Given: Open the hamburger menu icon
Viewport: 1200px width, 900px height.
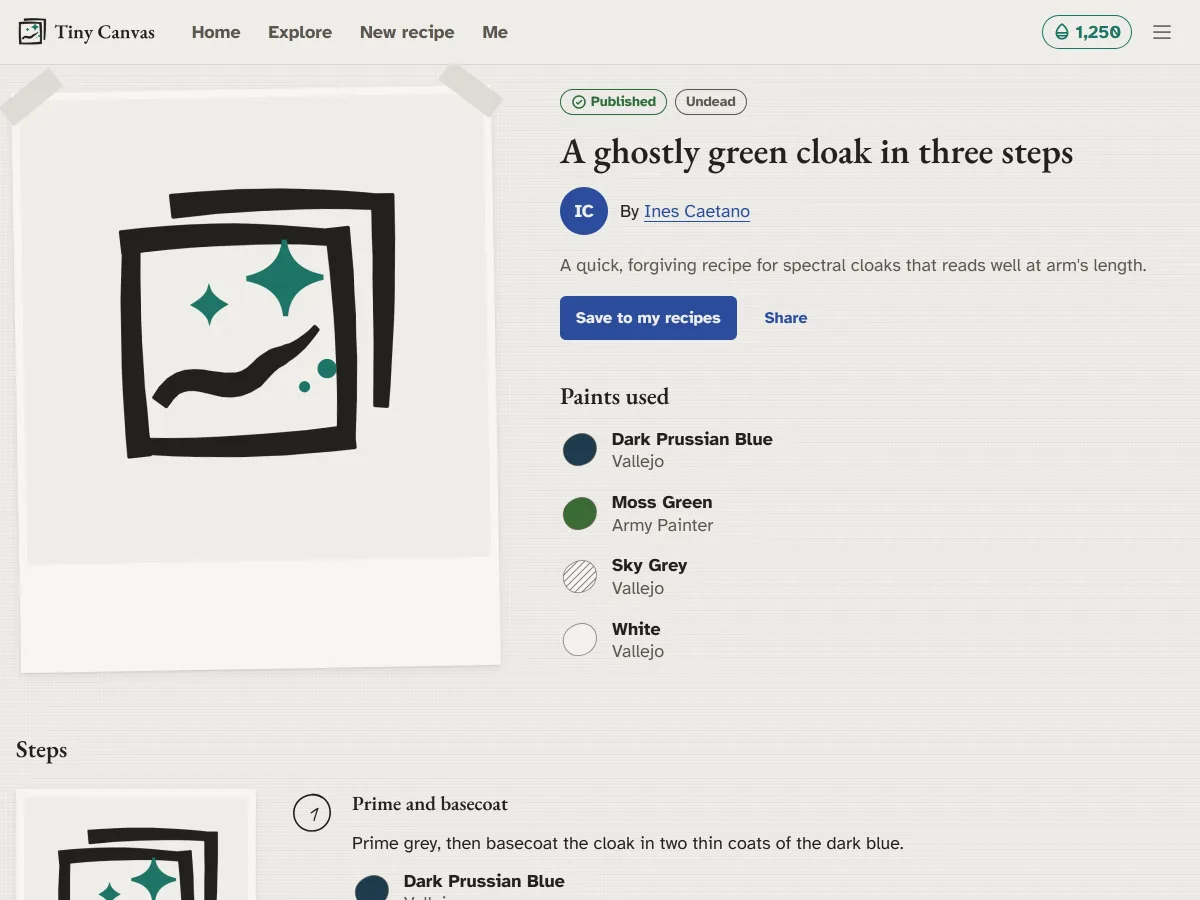Looking at the screenshot, I should point(1162,32).
